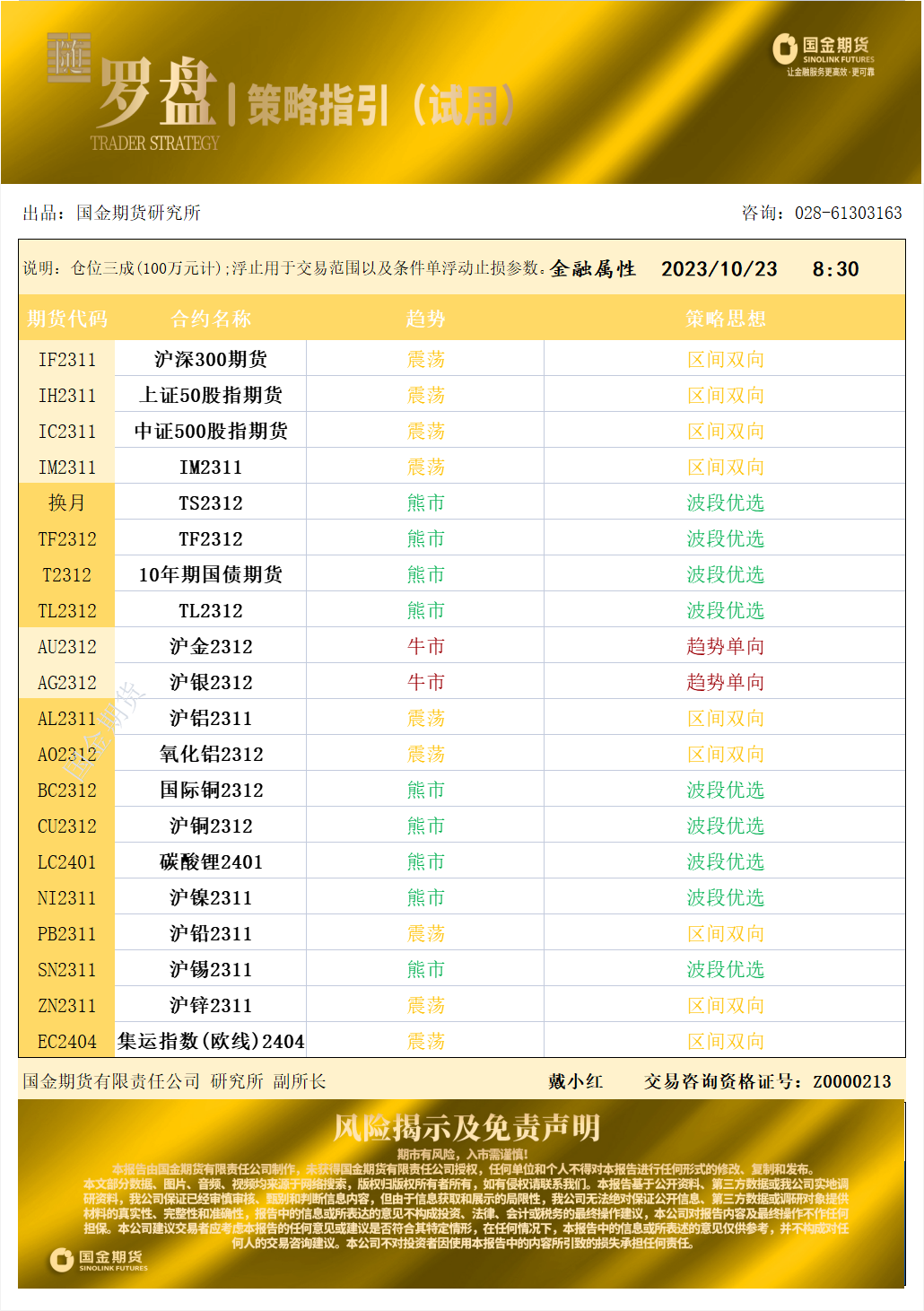Click the TS2312 contract name
This screenshot has width=924, height=1311.
click(211, 503)
